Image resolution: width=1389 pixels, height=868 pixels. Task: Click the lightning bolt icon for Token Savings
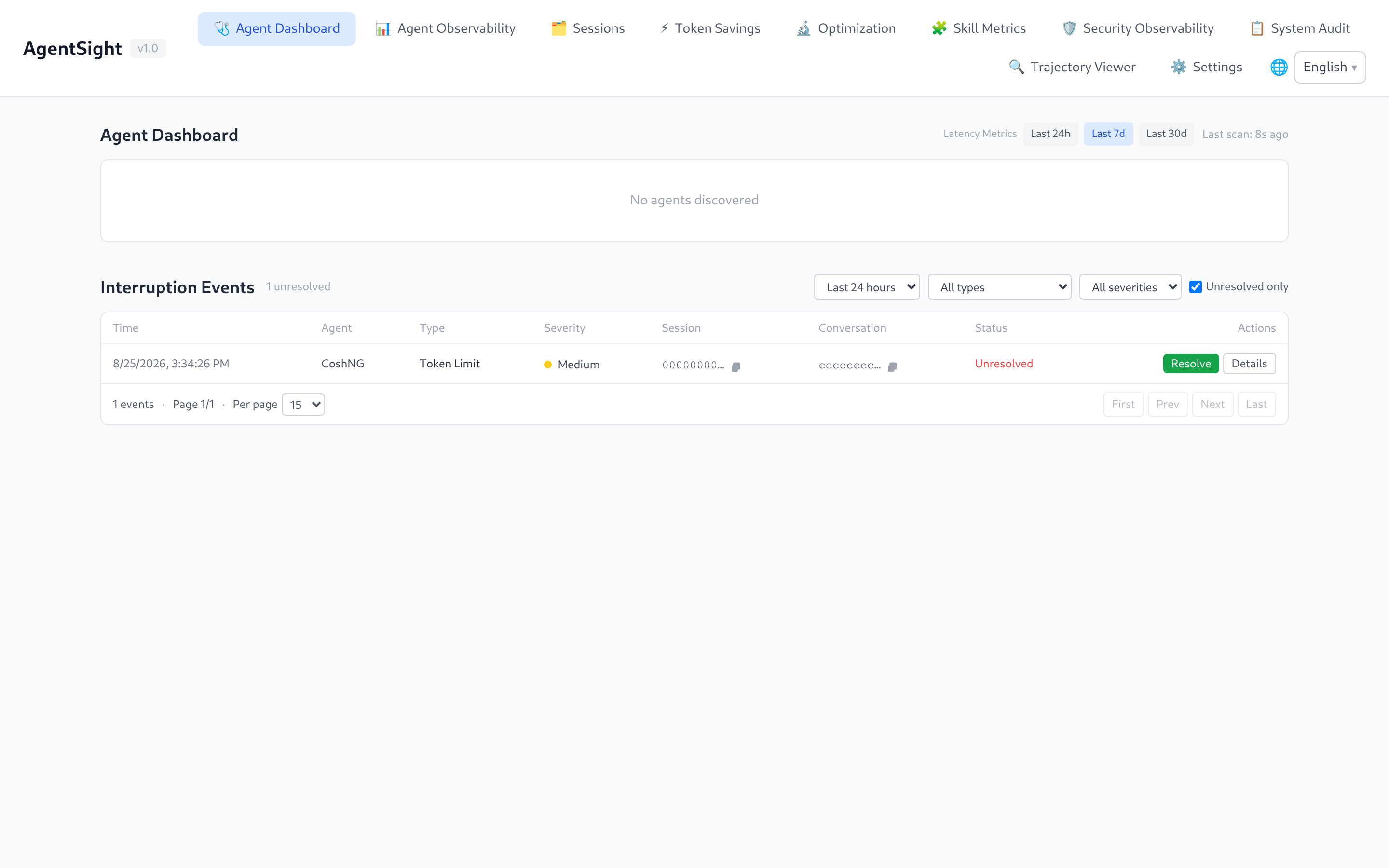click(664, 28)
